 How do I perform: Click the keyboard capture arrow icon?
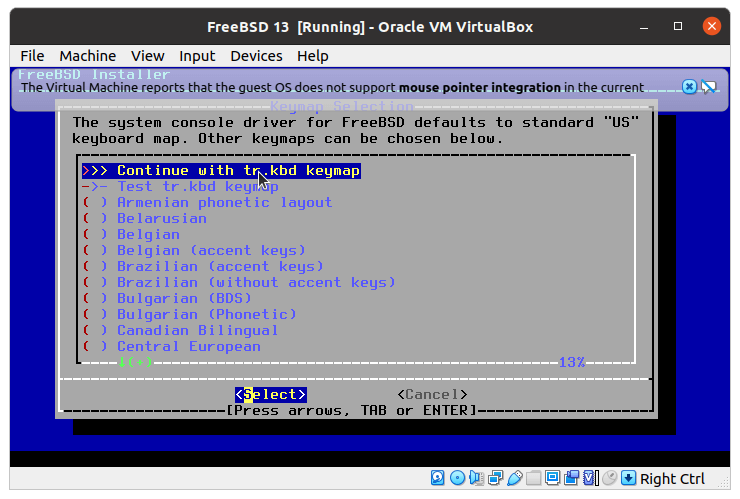click(x=629, y=478)
